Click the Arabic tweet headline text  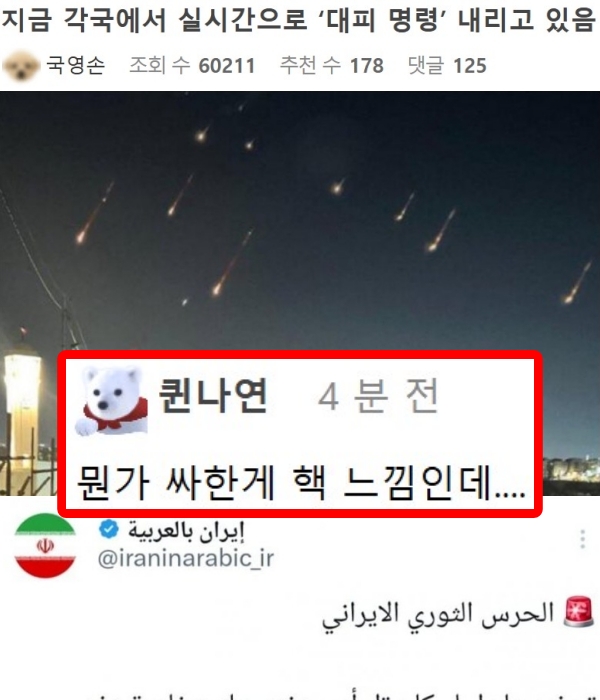(438, 615)
